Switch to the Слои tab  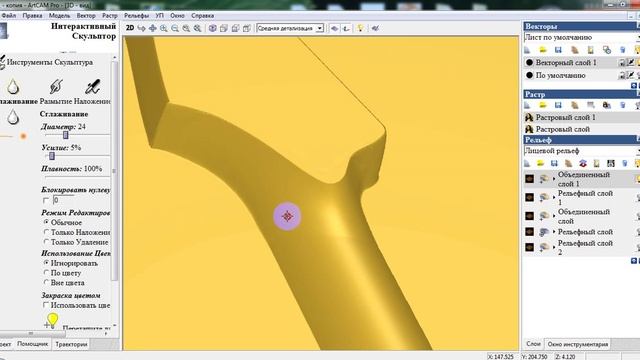533,344
